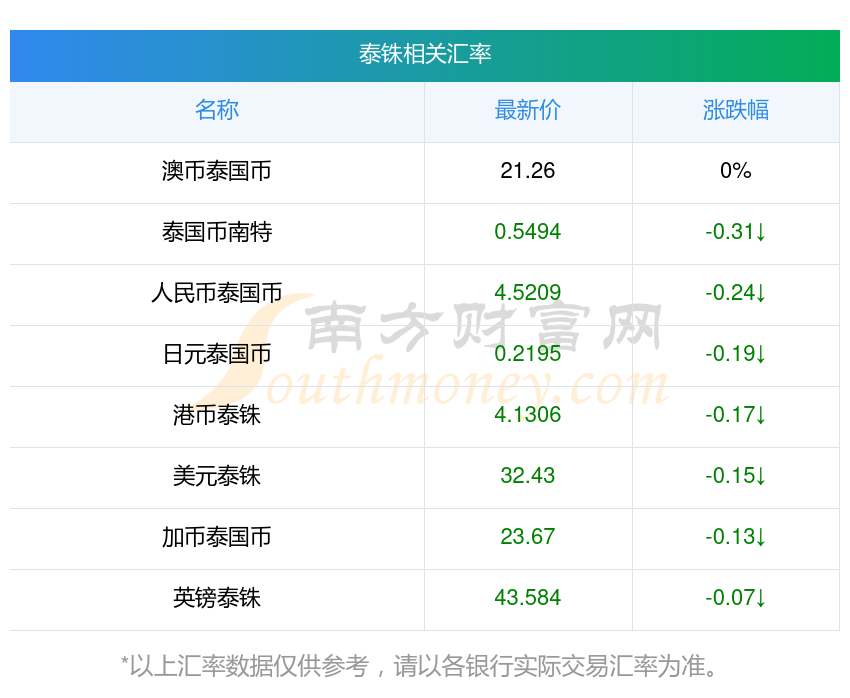Select the -0.07↓ change cell

pyautogui.click(x=736, y=598)
